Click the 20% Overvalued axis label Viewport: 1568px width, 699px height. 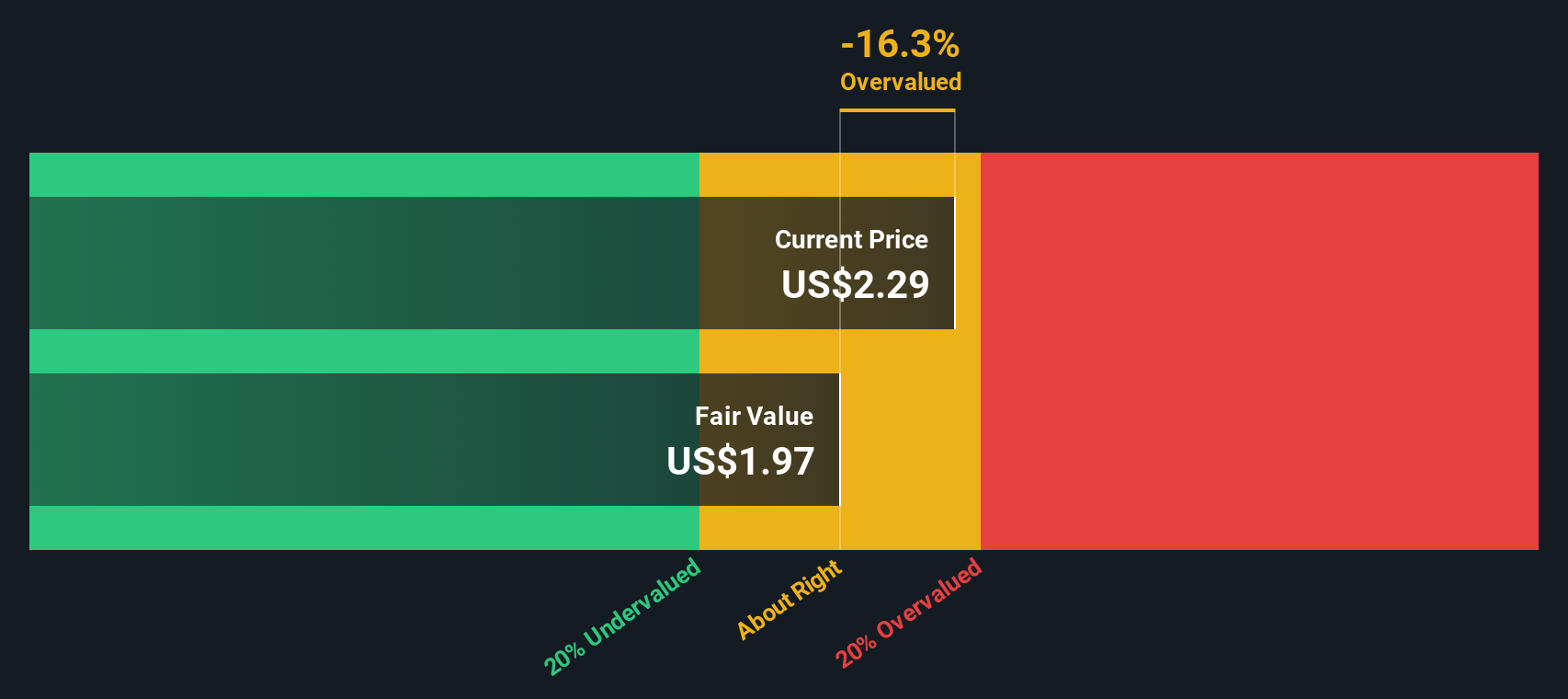909,613
